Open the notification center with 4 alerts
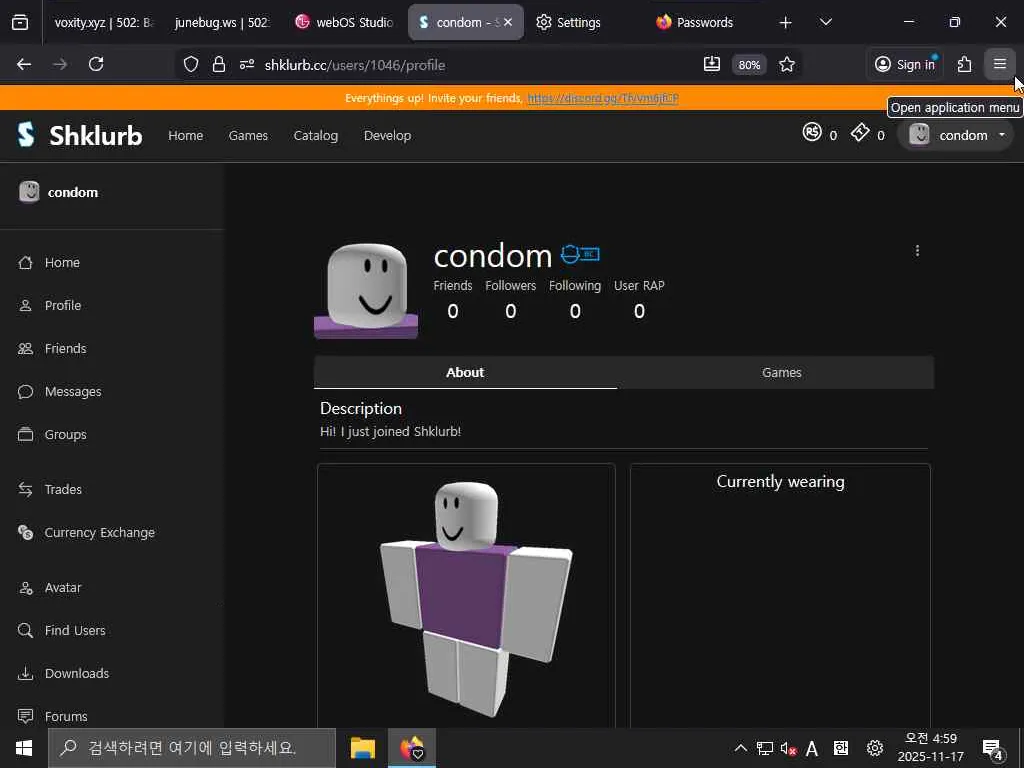1024x768 pixels. point(992,748)
